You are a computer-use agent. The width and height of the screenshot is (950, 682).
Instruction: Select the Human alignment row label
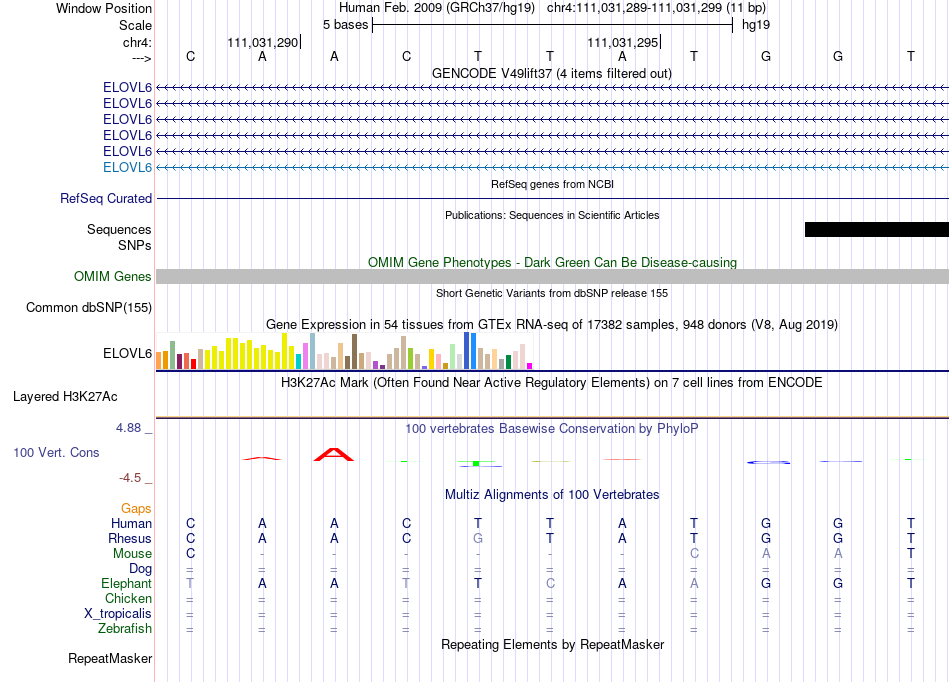coord(131,523)
